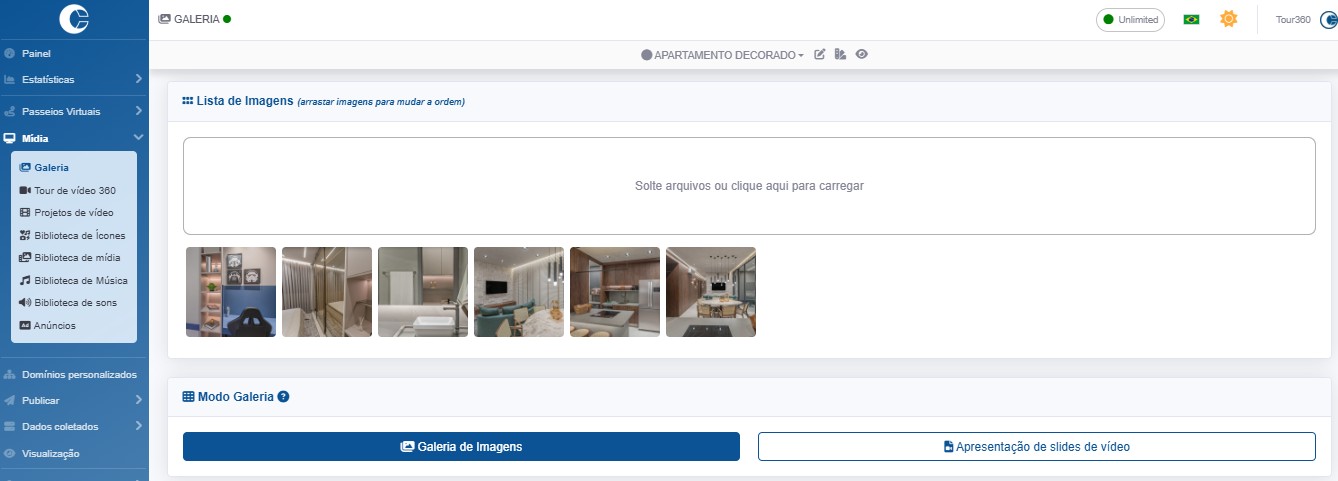
Task: Expand the Passeios Virtuais sidebar section
Action: tap(73, 111)
